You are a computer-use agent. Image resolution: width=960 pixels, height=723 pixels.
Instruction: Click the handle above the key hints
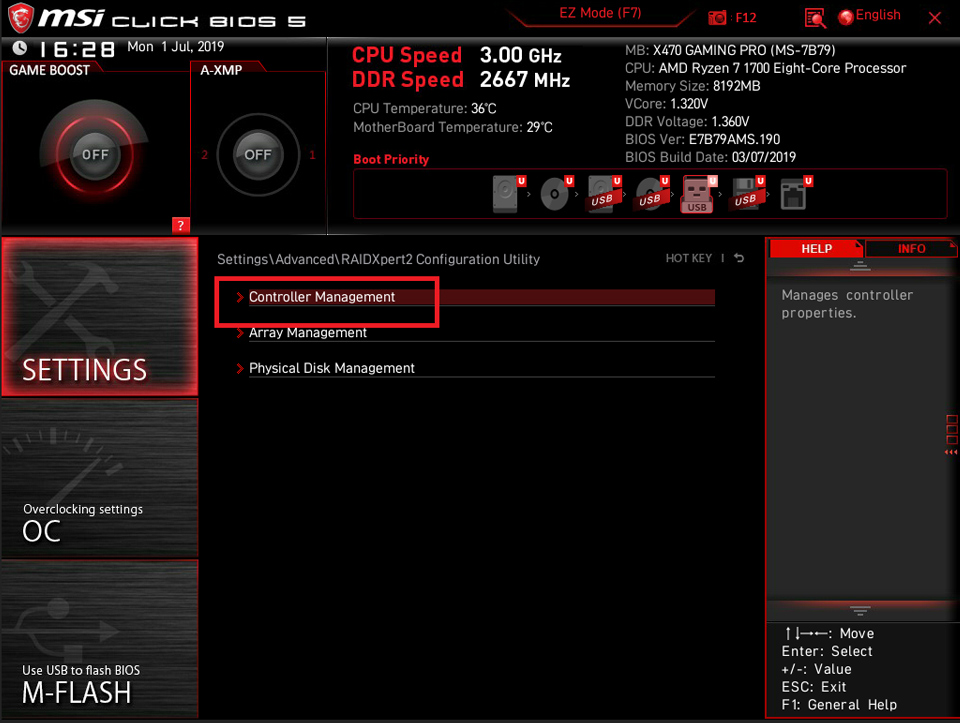[x=860, y=610]
